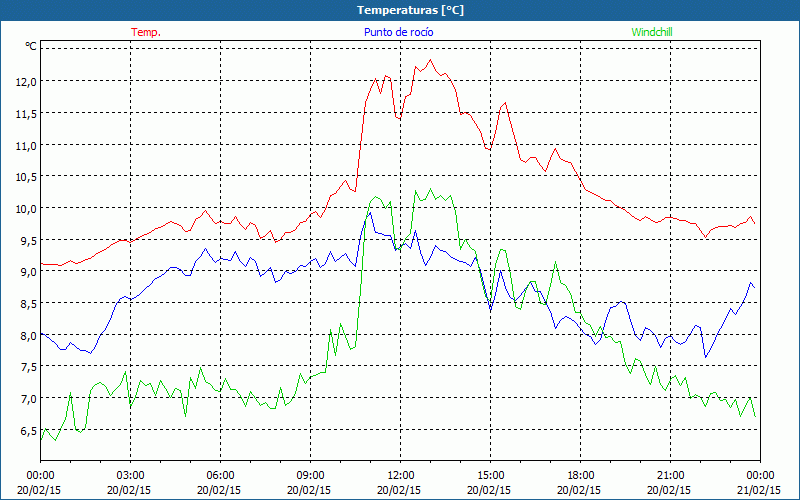This screenshot has width=800, height=500.
Task: Click the '00:00' label above '21/02/15'
Action: coord(760,476)
